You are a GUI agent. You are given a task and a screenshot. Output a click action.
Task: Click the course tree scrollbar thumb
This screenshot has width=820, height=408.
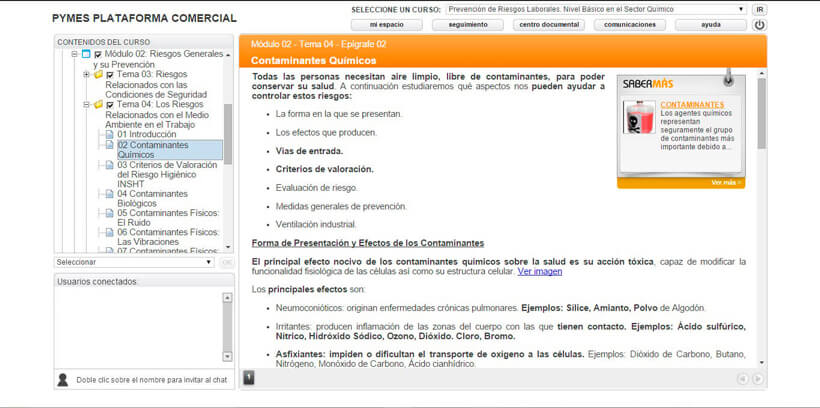coord(228,134)
